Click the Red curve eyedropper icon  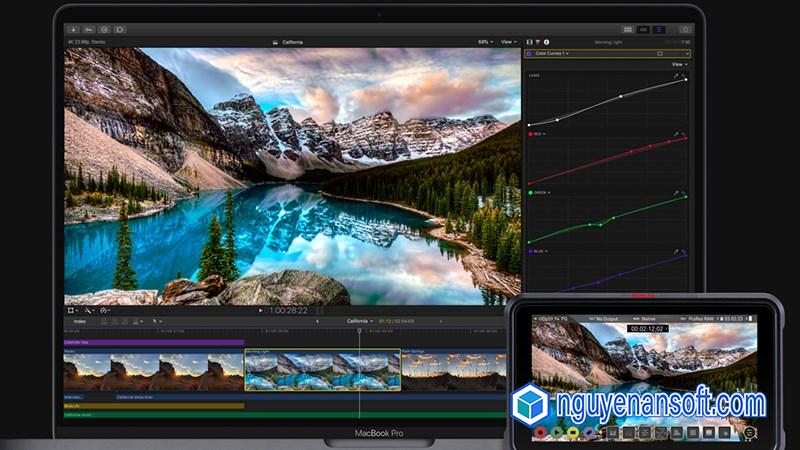point(676,133)
